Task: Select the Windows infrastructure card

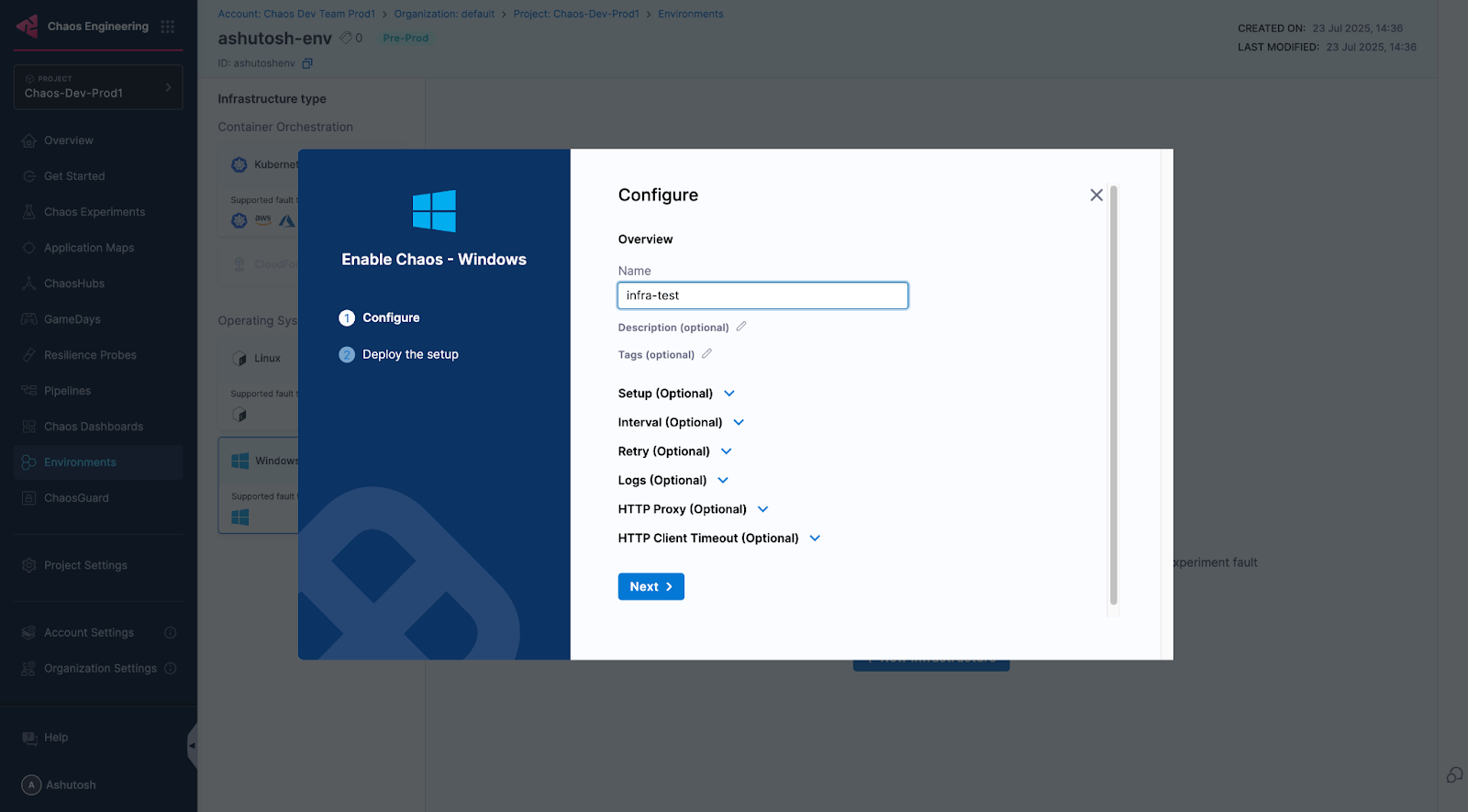Action: 259,484
